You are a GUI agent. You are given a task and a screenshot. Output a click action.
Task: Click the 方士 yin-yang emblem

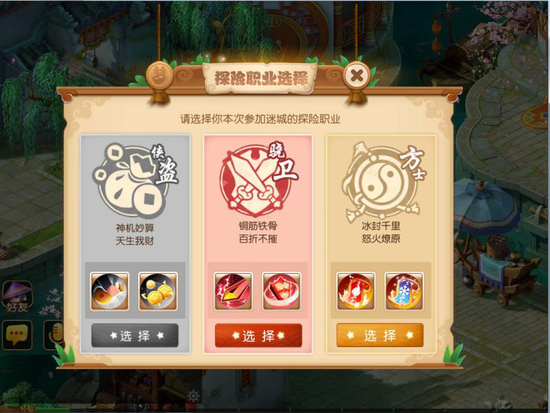click(x=382, y=182)
